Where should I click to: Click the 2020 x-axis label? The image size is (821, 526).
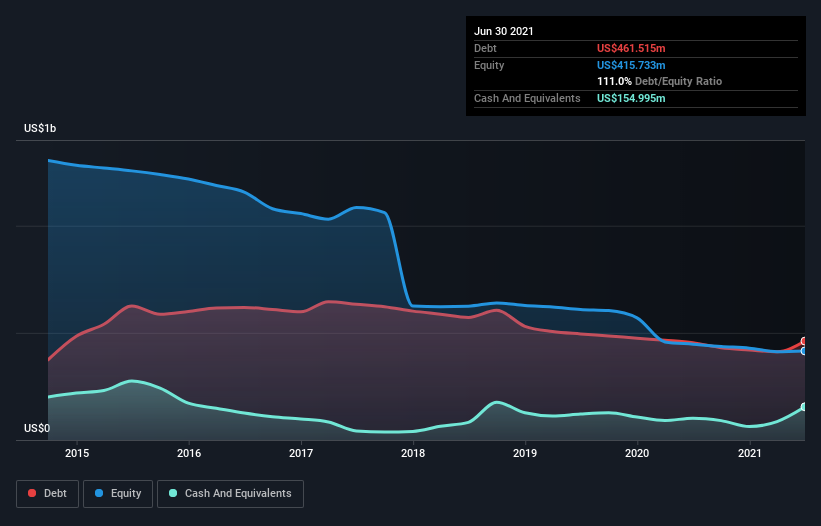click(x=637, y=453)
